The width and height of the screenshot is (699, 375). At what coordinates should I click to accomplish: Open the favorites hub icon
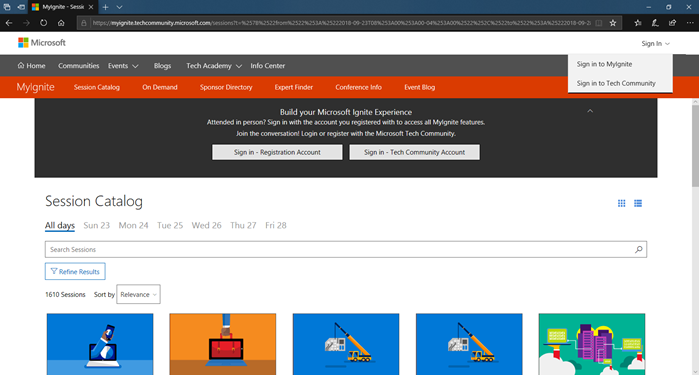pyautogui.click(x=637, y=23)
